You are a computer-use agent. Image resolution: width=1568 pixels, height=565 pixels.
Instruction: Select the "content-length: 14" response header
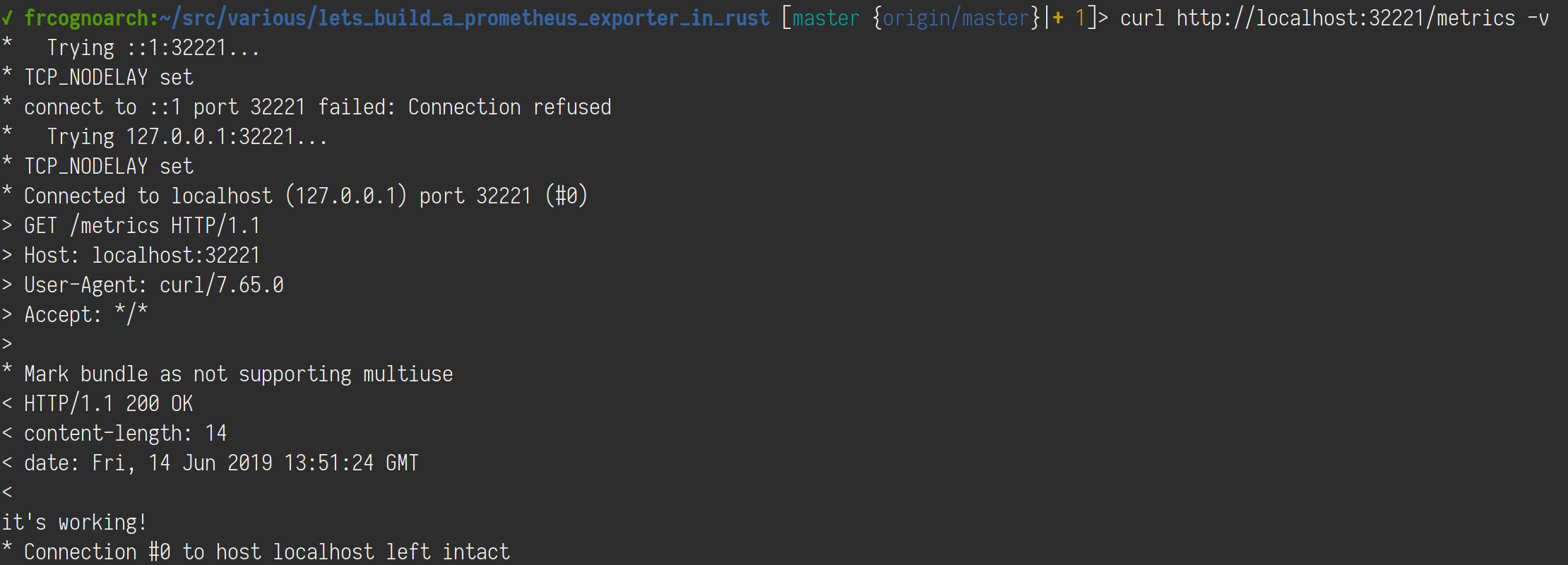point(125,434)
